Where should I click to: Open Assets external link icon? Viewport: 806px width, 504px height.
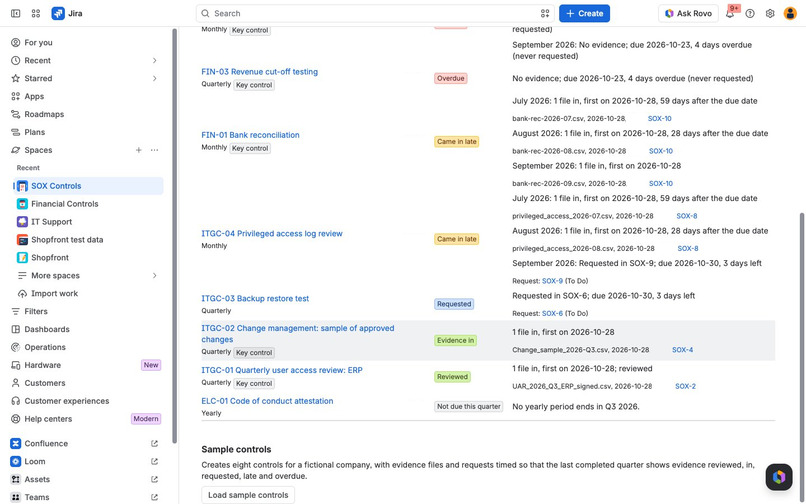[154, 479]
